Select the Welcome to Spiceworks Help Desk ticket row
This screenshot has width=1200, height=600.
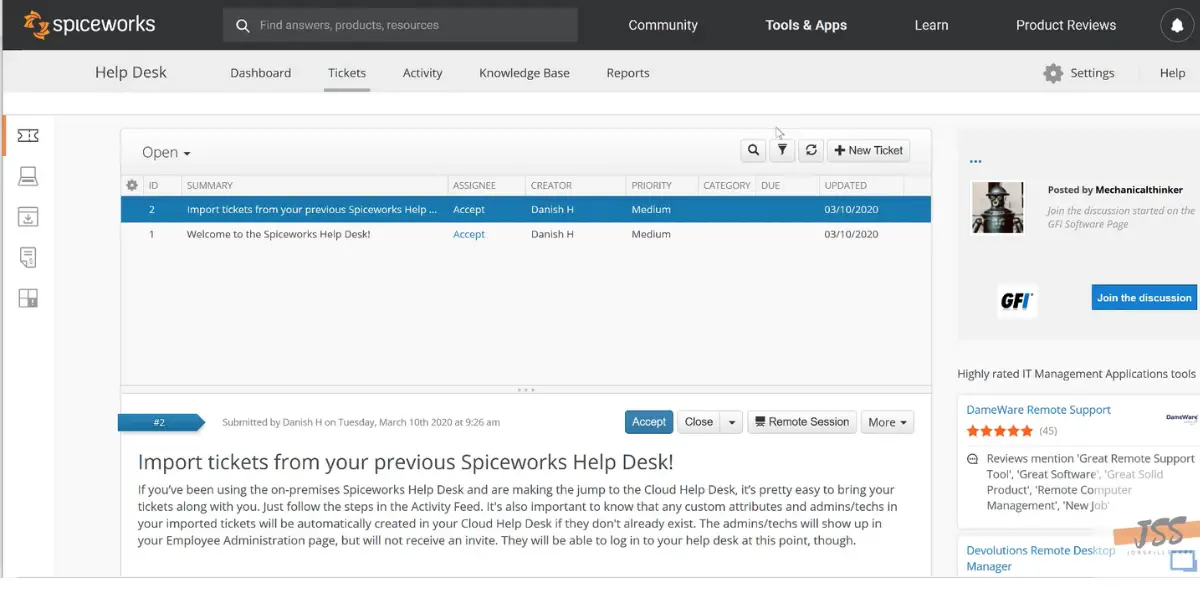(x=526, y=234)
